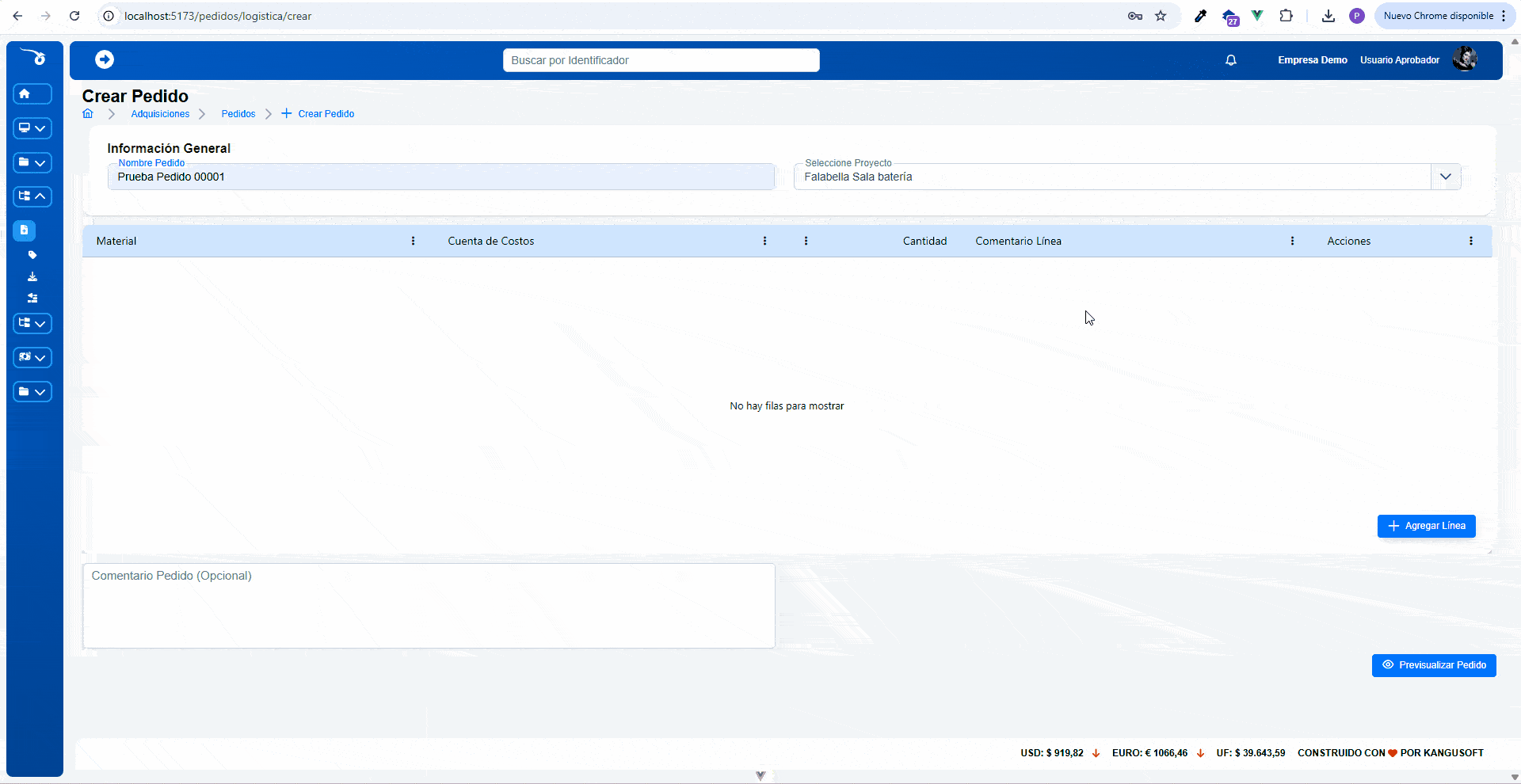Open the Pedidos breadcrumb link
Screen dimensions: 1521x784
click(238, 114)
